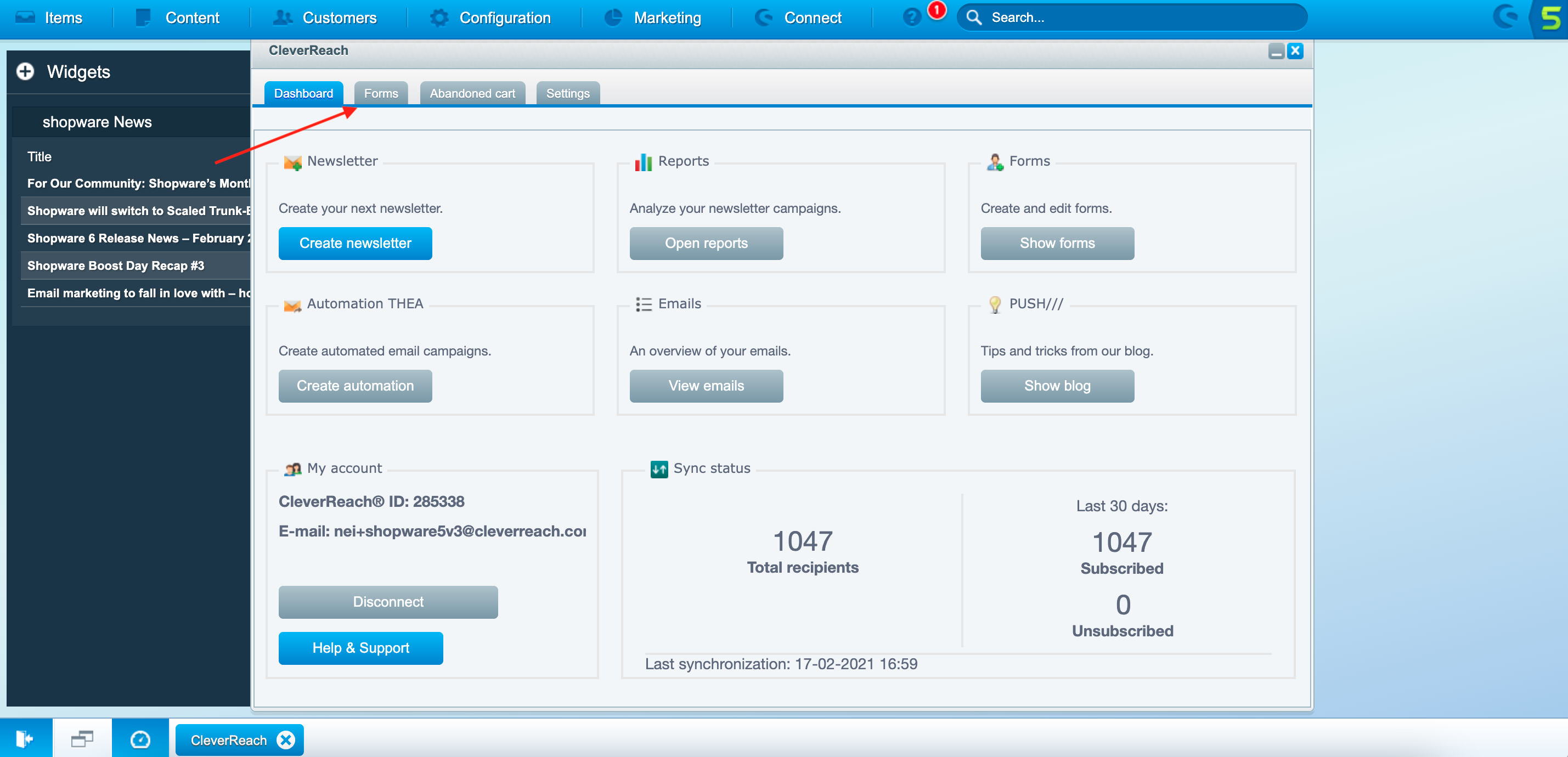
Task: Click the green Shopware 5 logo
Action: (x=1550, y=18)
